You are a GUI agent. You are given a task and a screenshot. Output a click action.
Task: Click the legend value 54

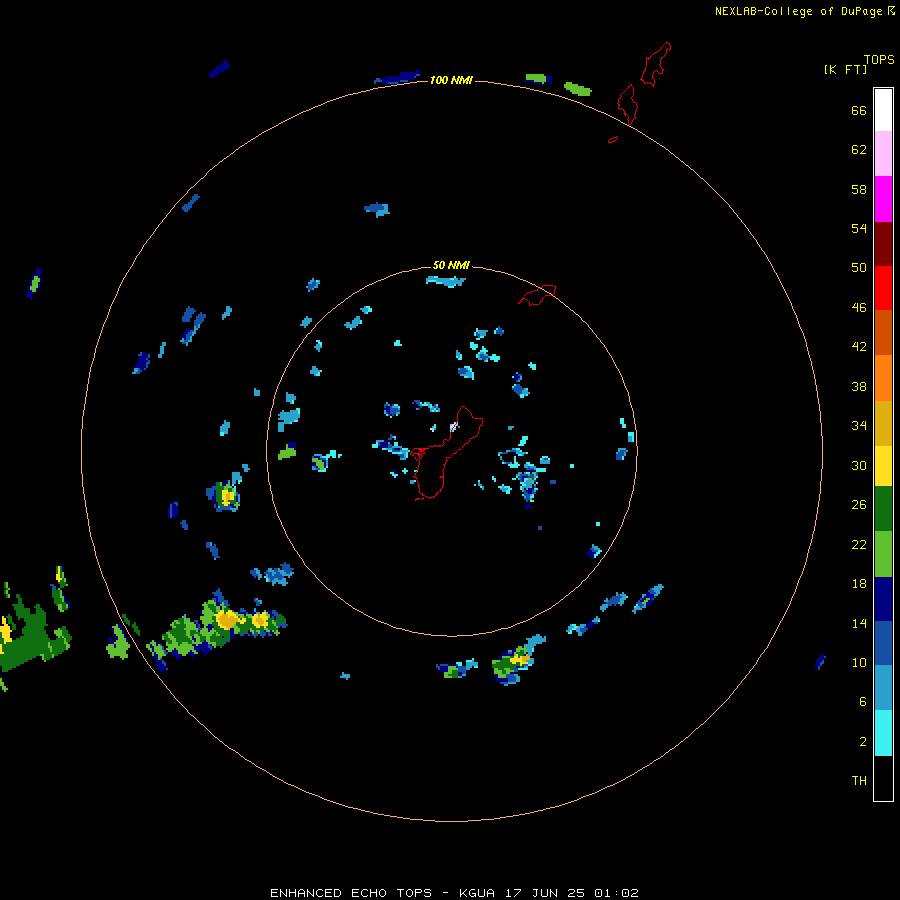(x=859, y=228)
